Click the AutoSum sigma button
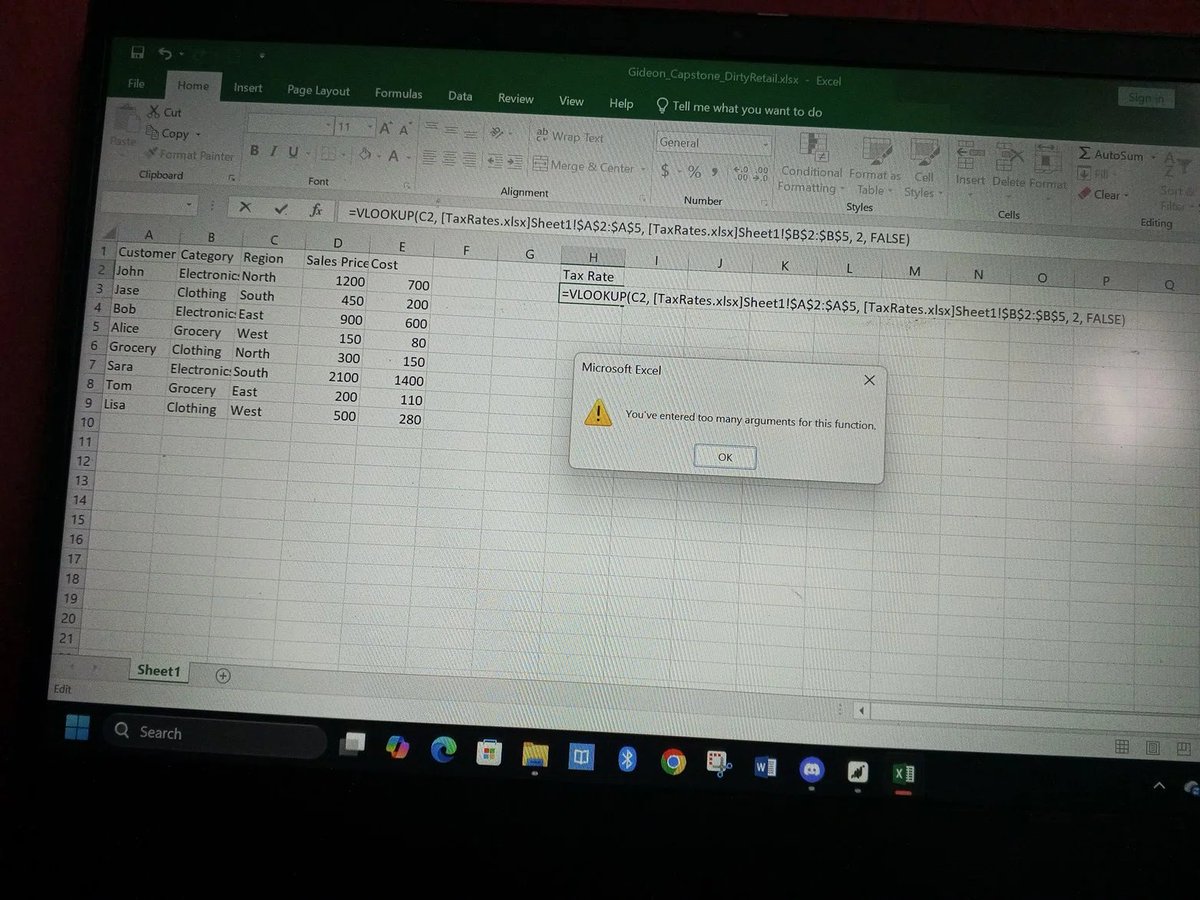1200x900 pixels. [1111, 154]
